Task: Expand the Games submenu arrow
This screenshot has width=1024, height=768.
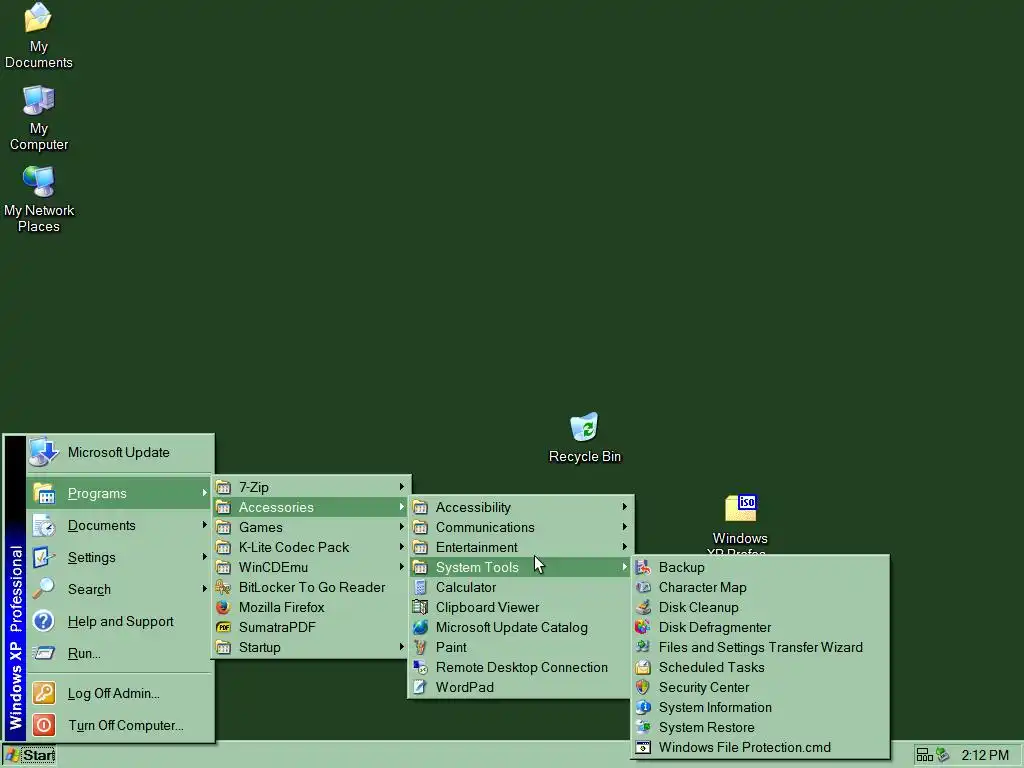Action: (402, 526)
